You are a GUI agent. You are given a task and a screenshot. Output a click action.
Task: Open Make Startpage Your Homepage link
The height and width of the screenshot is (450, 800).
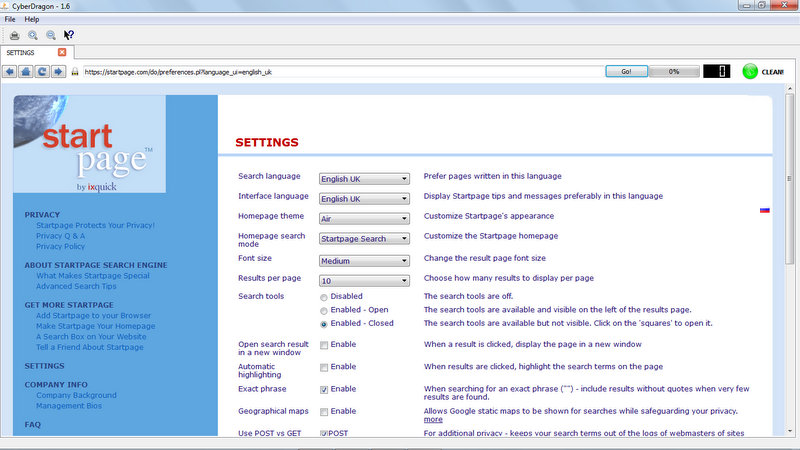[95, 326]
